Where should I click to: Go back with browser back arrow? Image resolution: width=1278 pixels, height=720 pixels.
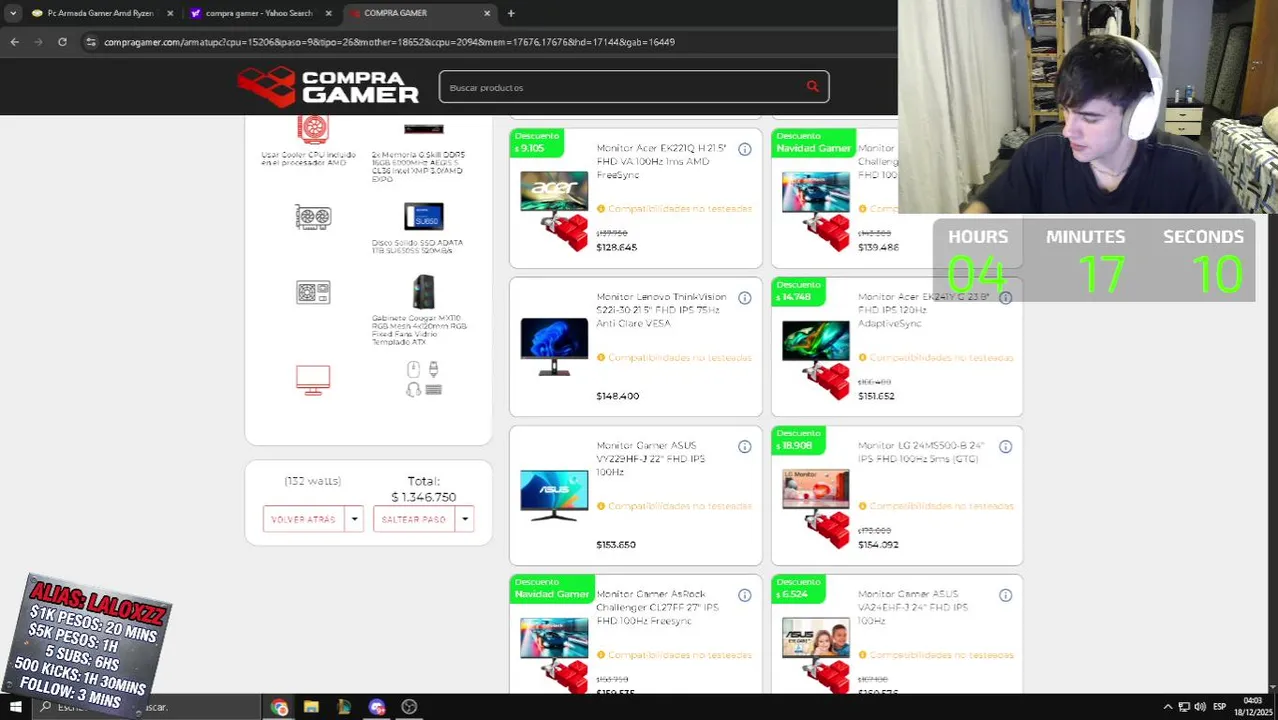[14, 42]
